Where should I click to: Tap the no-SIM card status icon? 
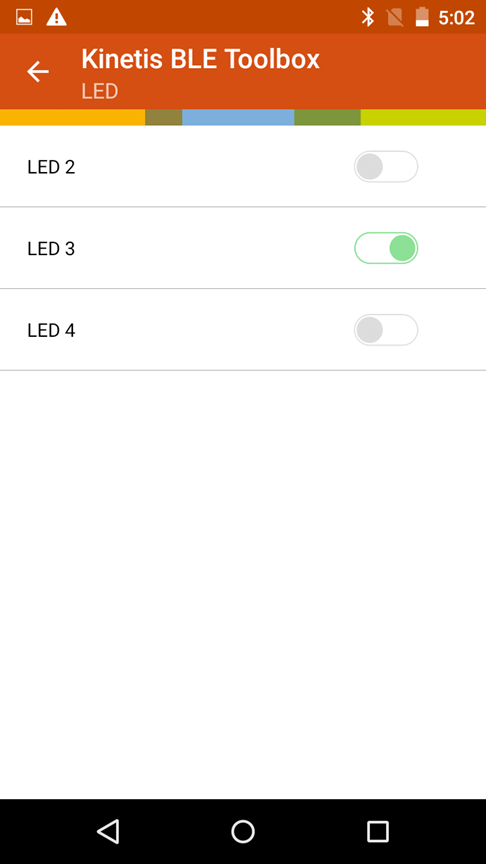(395, 17)
